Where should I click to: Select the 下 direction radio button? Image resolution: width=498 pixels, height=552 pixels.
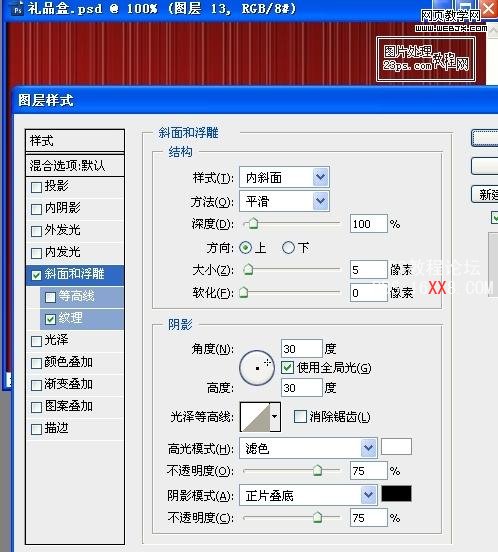click(x=288, y=247)
